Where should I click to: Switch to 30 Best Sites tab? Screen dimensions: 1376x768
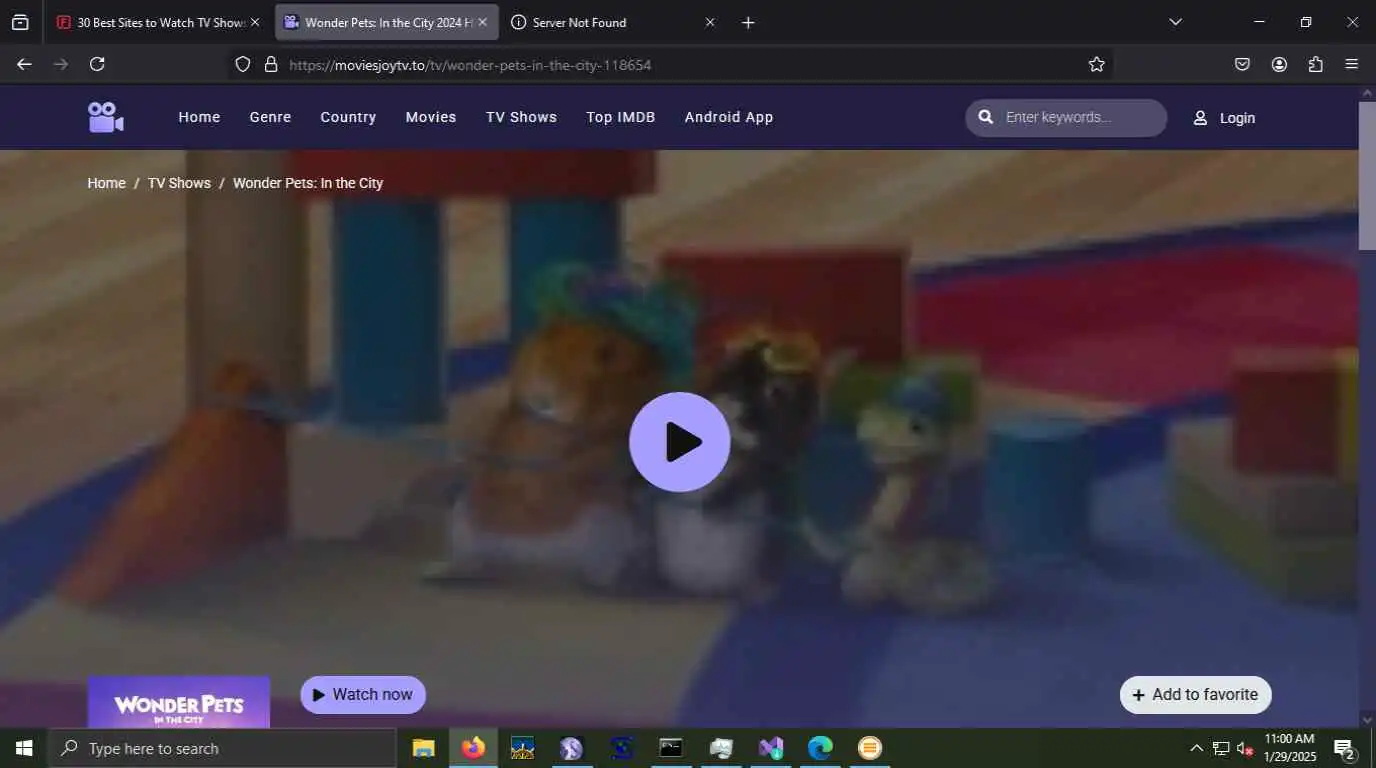click(150, 22)
